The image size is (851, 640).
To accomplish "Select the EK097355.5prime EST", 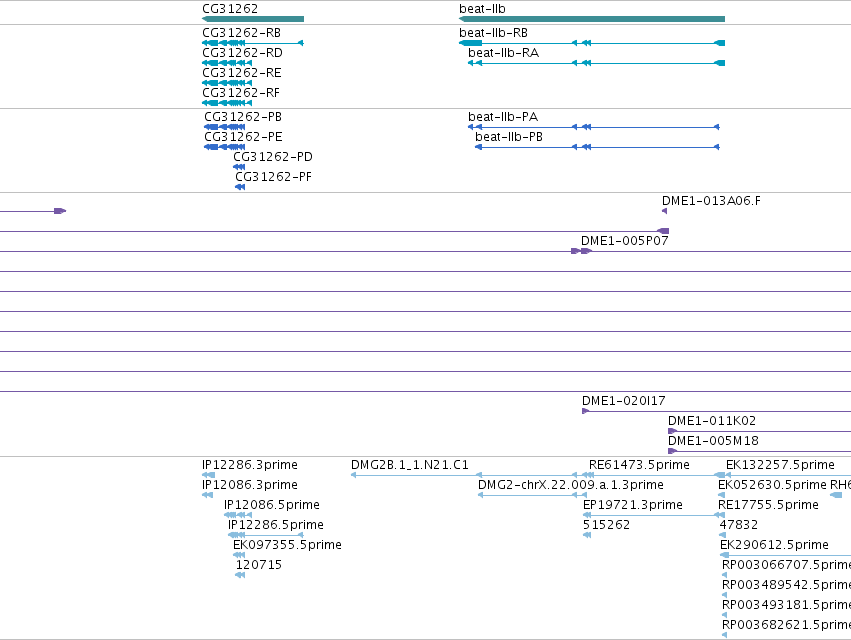I will point(287,546).
